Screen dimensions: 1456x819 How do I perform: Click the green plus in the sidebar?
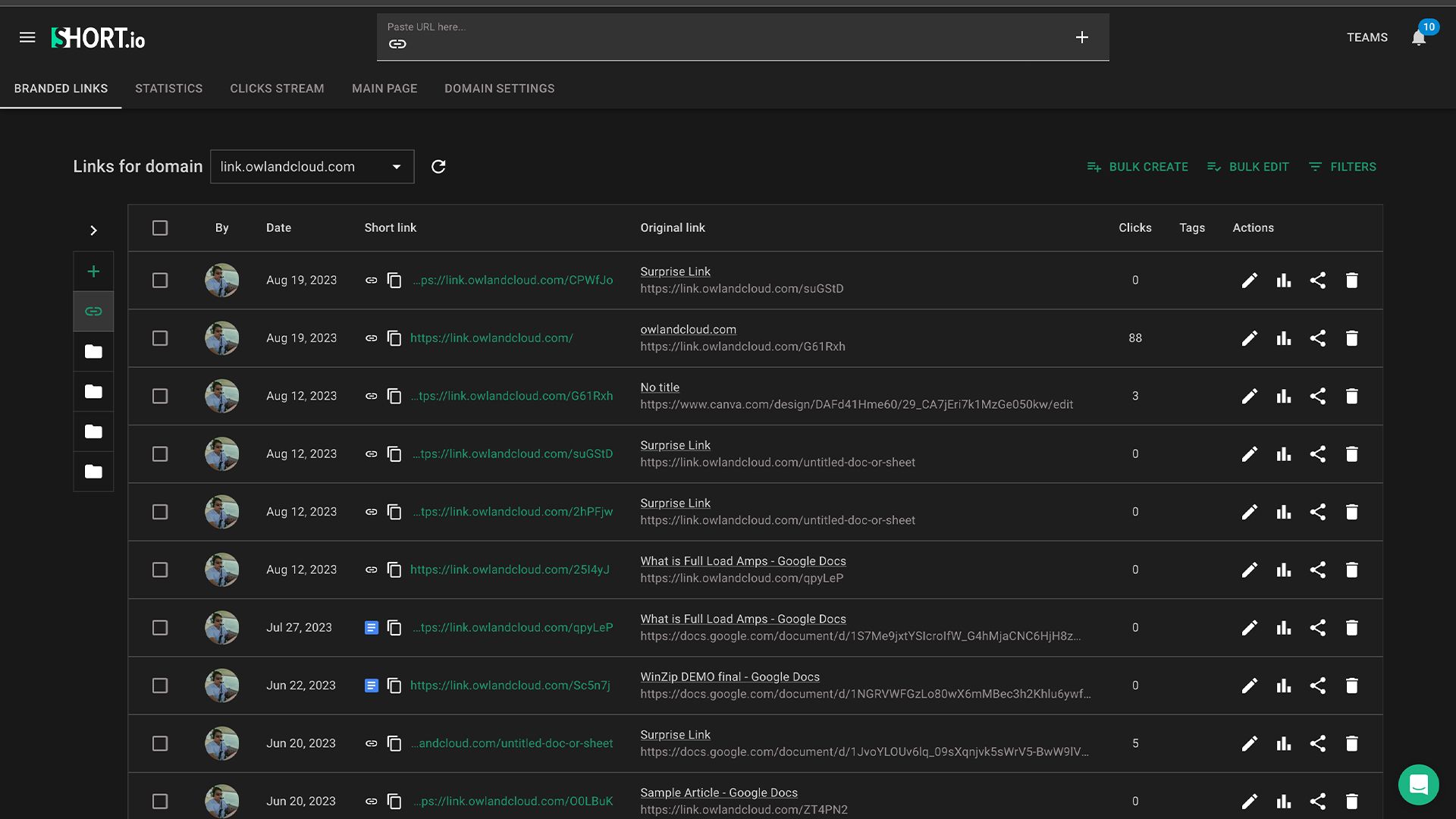coord(93,271)
